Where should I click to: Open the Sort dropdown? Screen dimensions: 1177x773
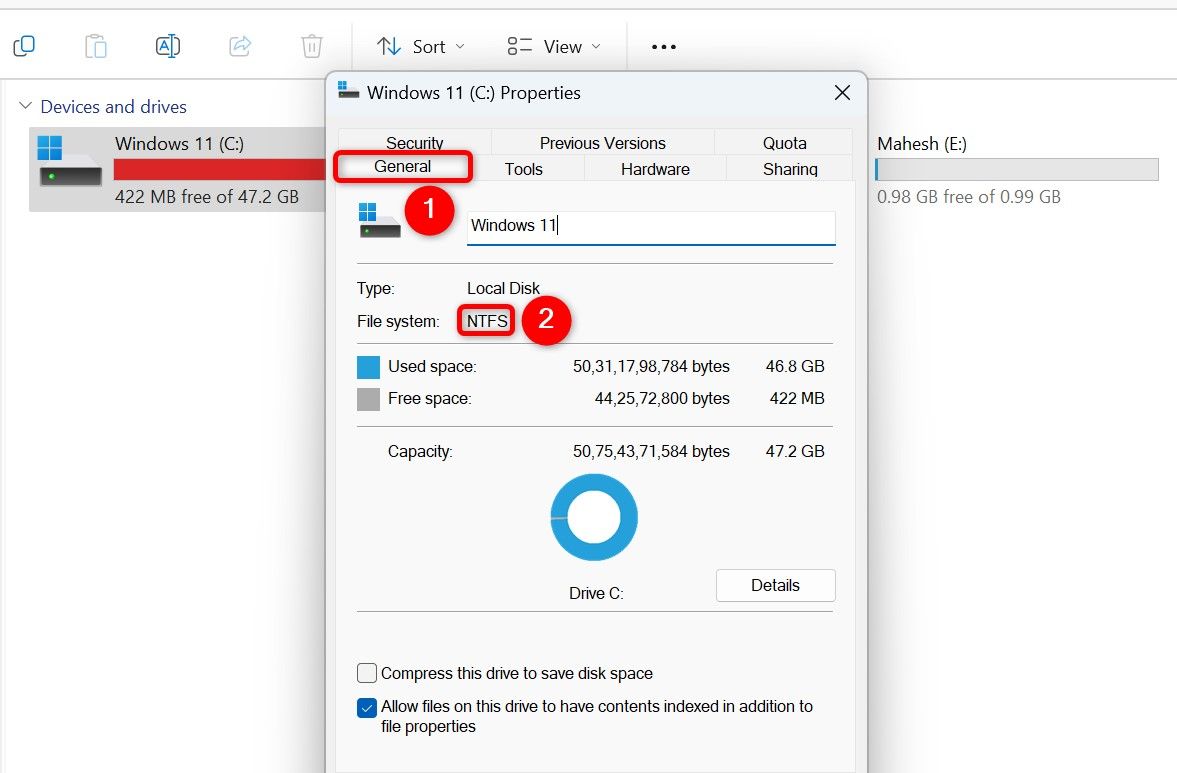pos(419,46)
